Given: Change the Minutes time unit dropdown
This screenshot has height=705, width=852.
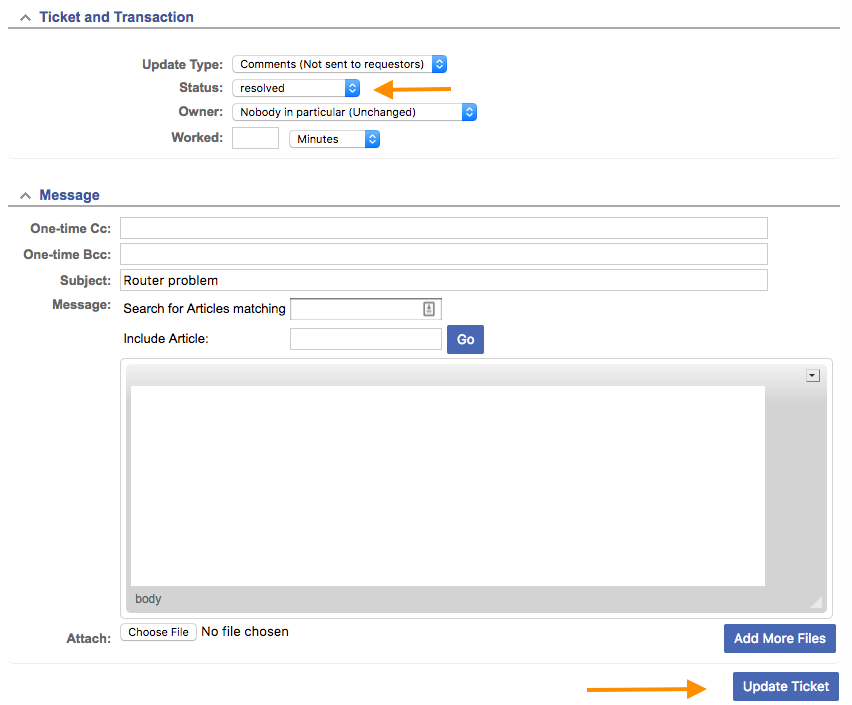Looking at the screenshot, I should coord(334,139).
